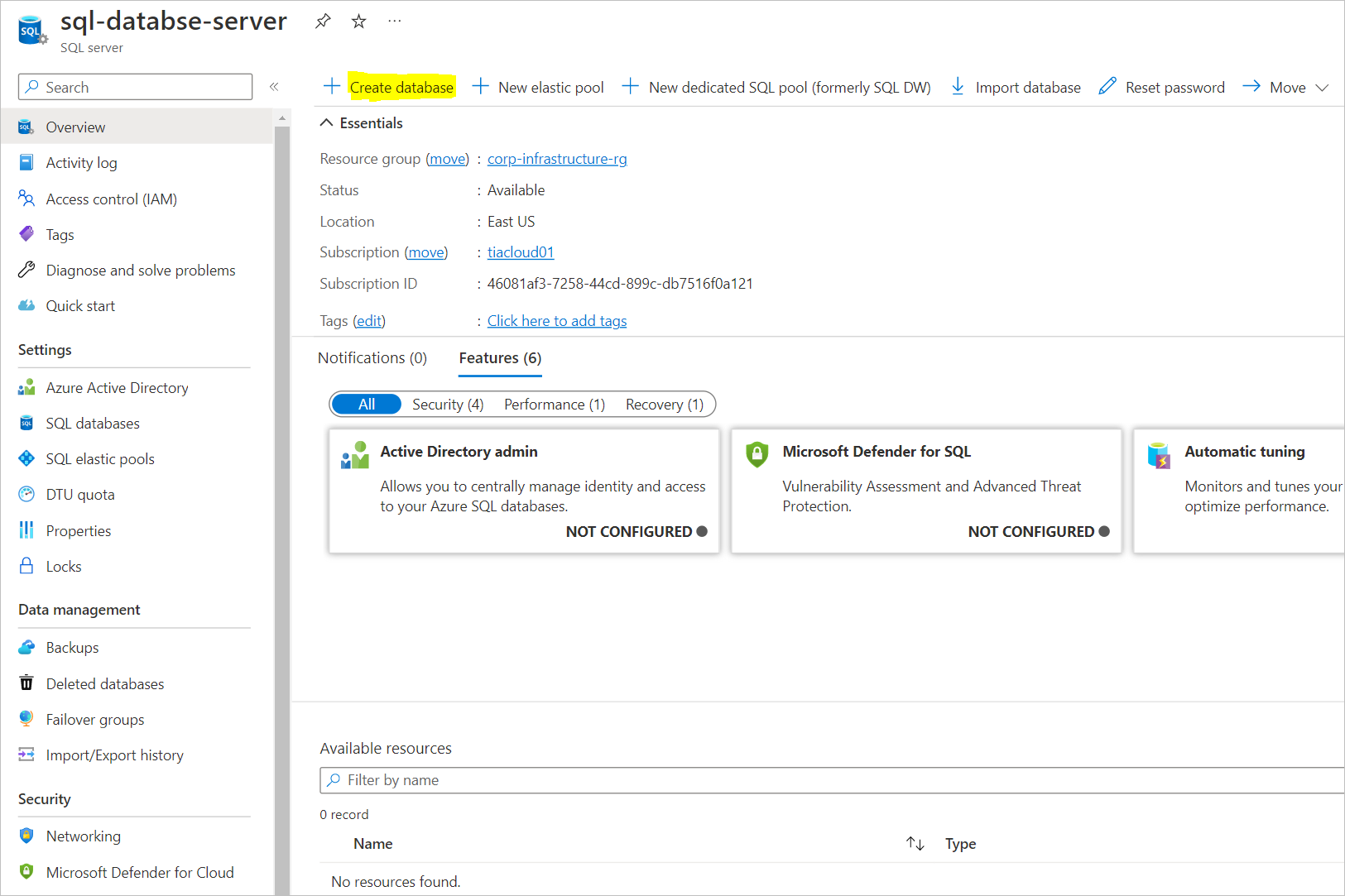Viewport: 1345px width, 896px height.
Task: Click the Name column header
Action: pos(373,844)
